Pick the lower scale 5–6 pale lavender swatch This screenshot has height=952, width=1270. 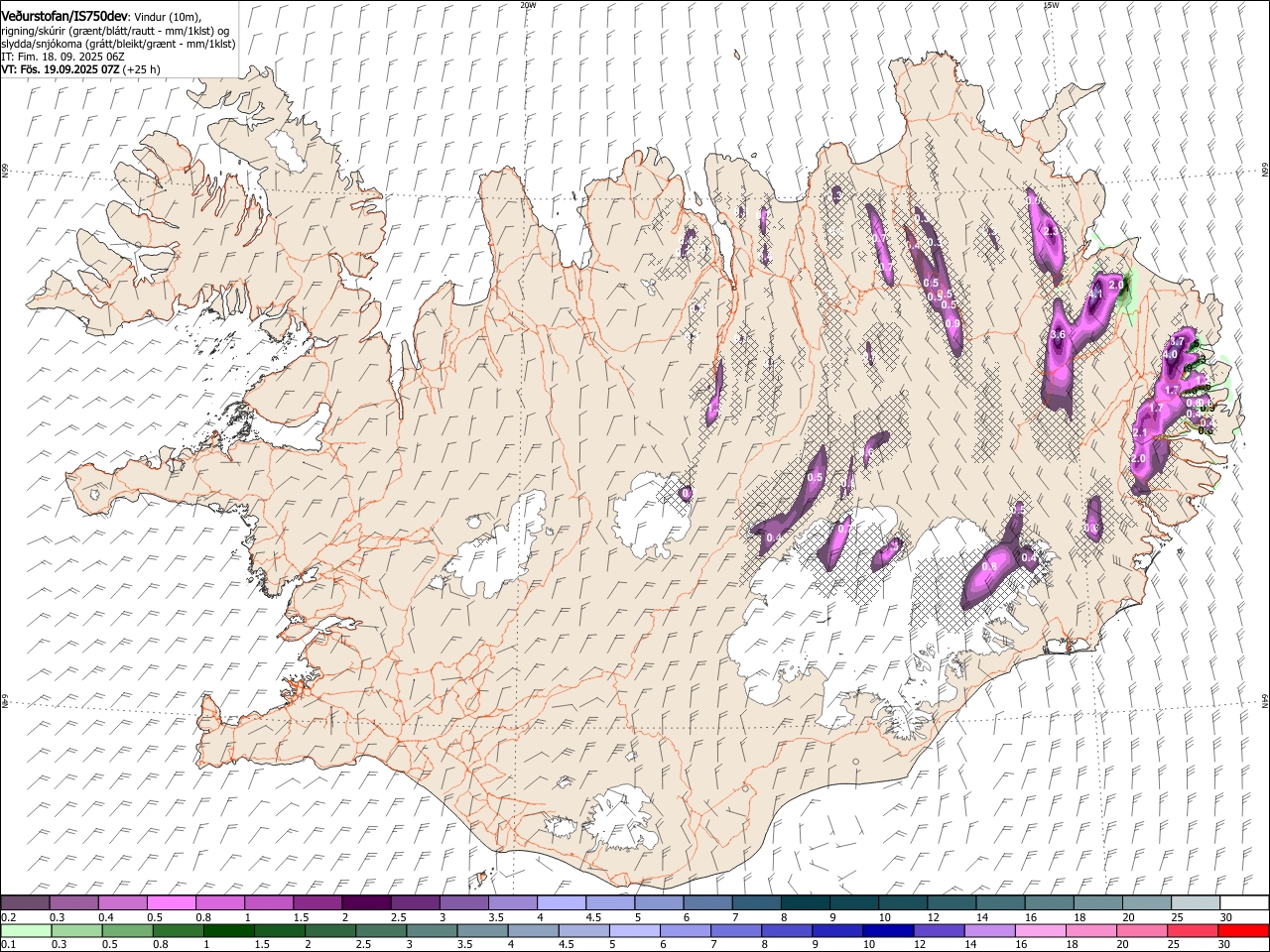coord(634,931)
